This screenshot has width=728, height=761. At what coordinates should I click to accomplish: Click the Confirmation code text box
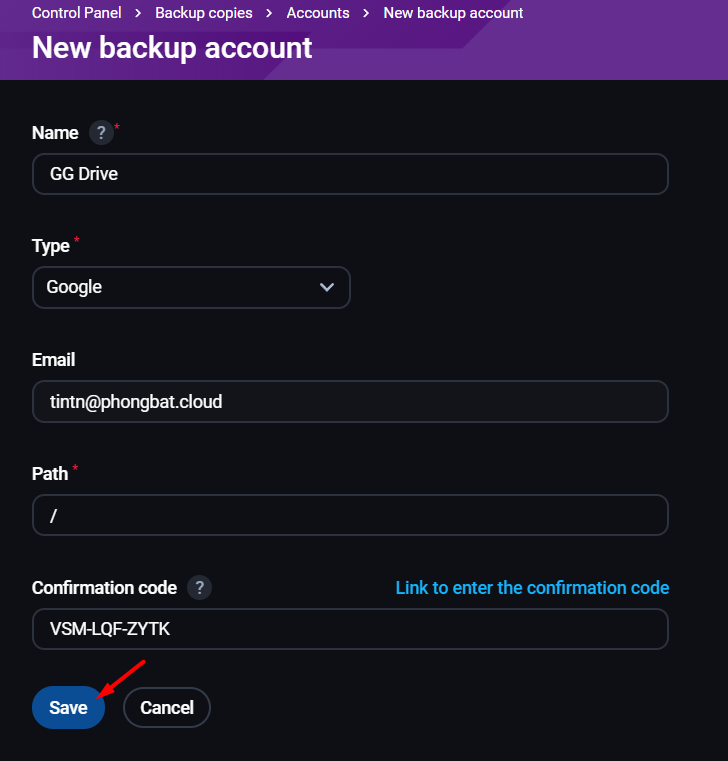350,629
